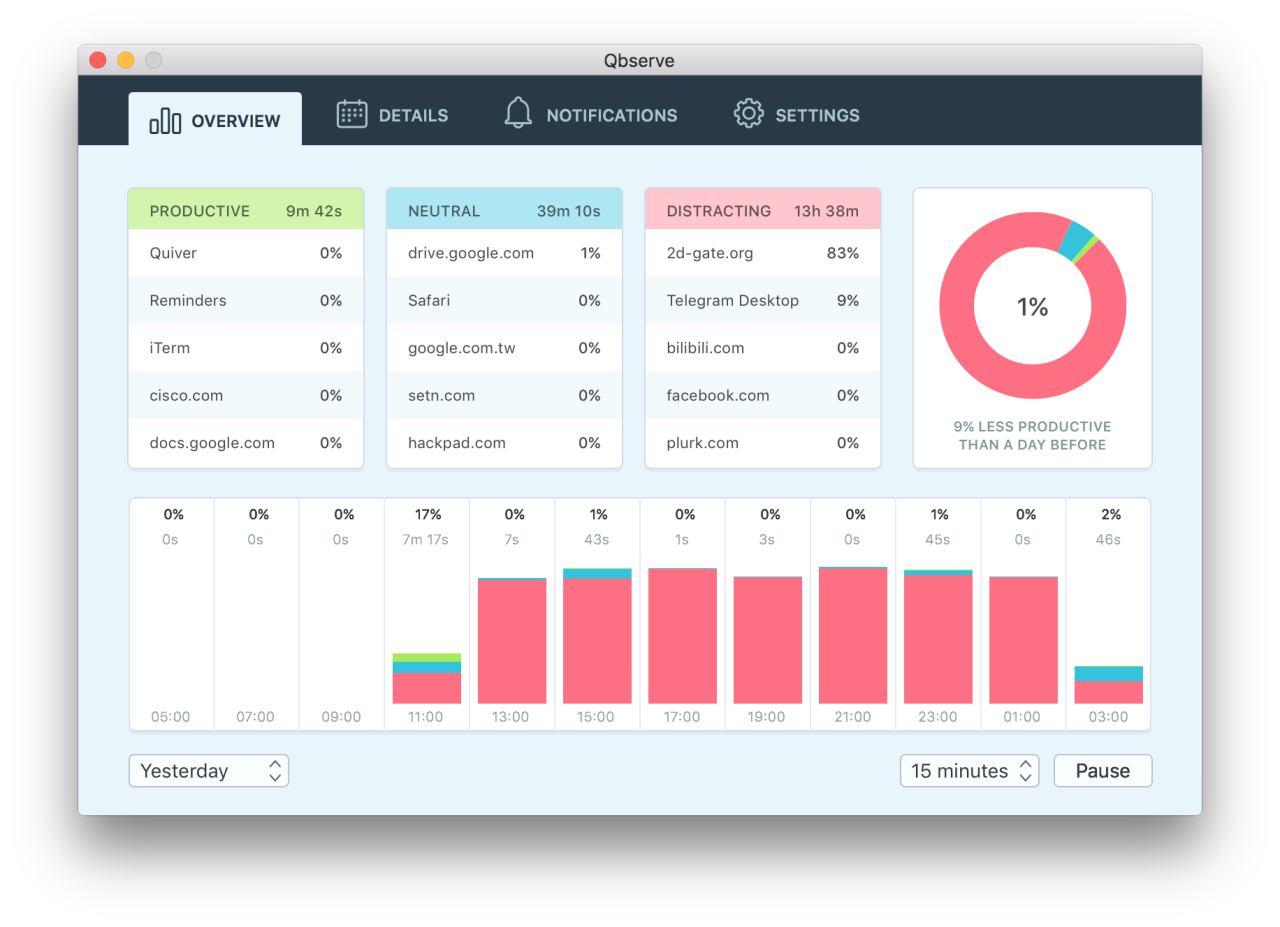The width and height of the screenshot is (1280, 927).
Task: Click the 13:00 bar in timeline chart
Action: (512, 641)
